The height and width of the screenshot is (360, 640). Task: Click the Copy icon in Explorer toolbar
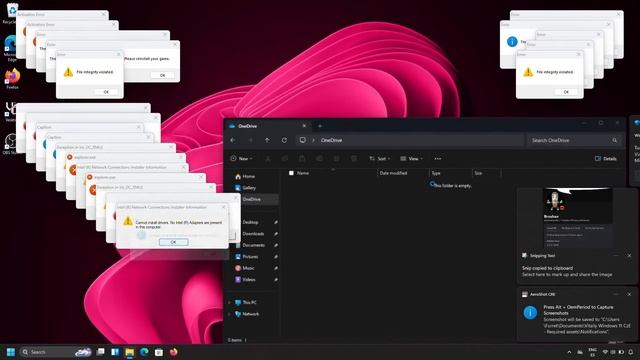click(x=285, y=158)
